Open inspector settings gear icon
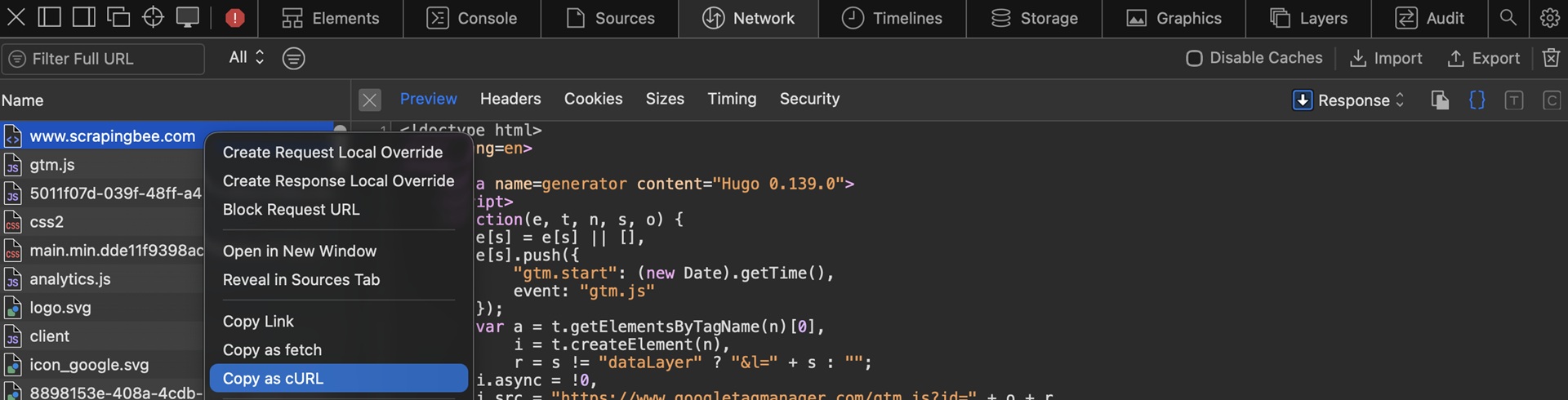 pos(1549,17)
